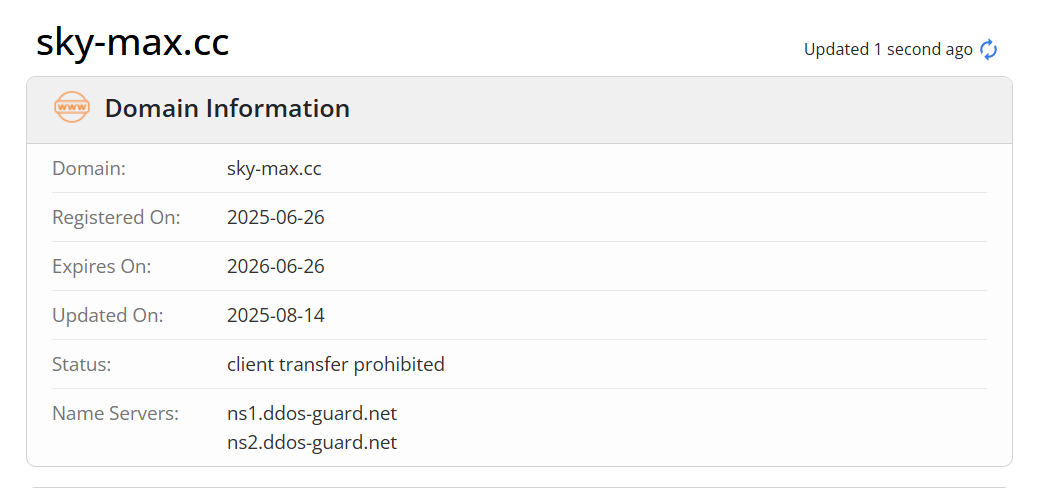Click the blue refresh icon
Viewport: 1040px width, 488px height.
[988, 50]
